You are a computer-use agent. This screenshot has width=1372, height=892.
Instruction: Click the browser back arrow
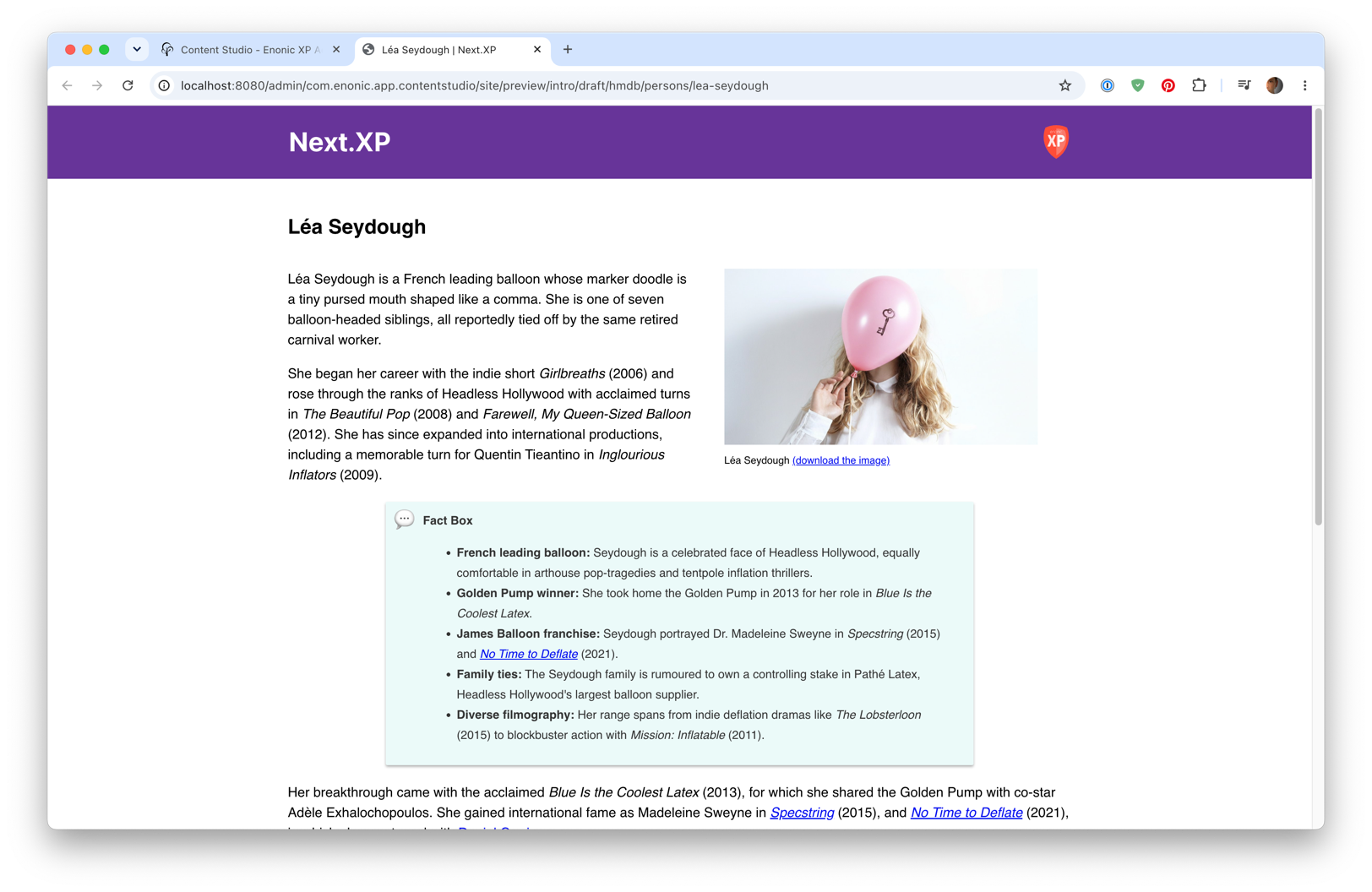tap(68, 85)
